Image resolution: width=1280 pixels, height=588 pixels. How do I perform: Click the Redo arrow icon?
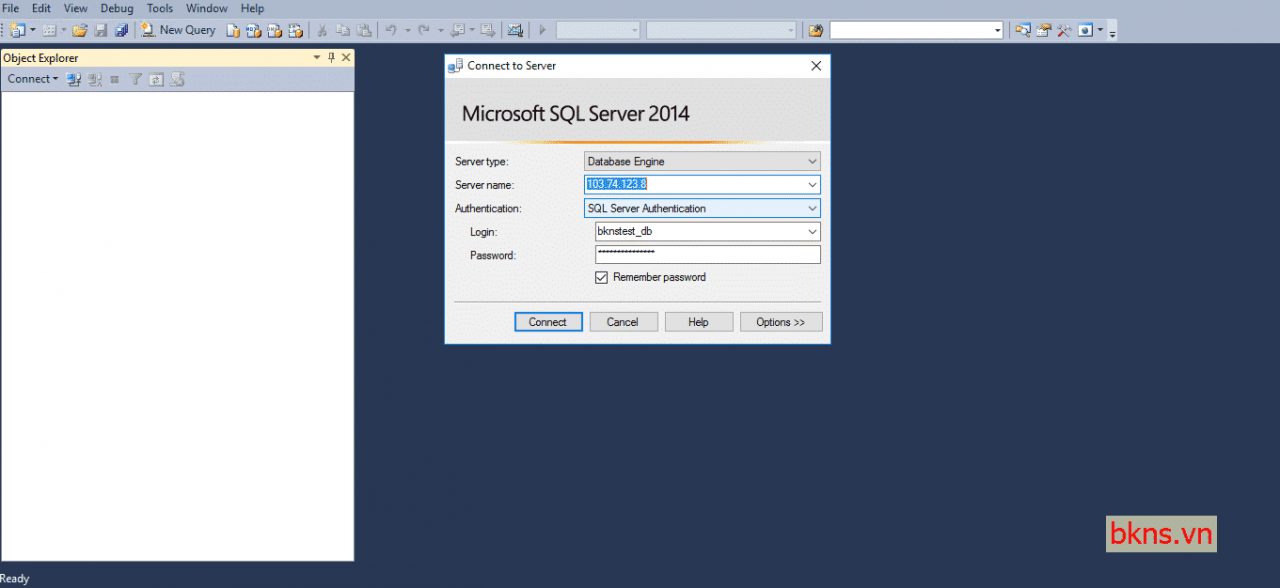424,30
